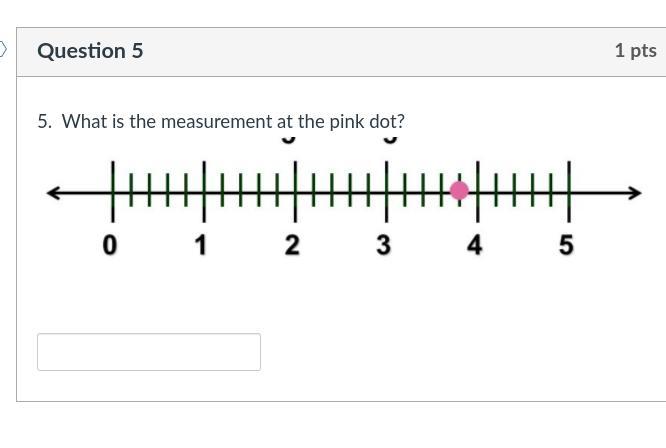
Task: Click the number 3 label under the line
Action: point(383,245)
